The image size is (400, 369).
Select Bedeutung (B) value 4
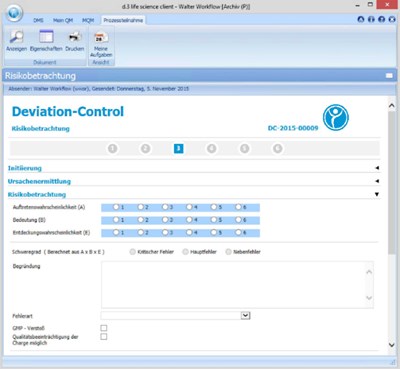pos(189,220)
